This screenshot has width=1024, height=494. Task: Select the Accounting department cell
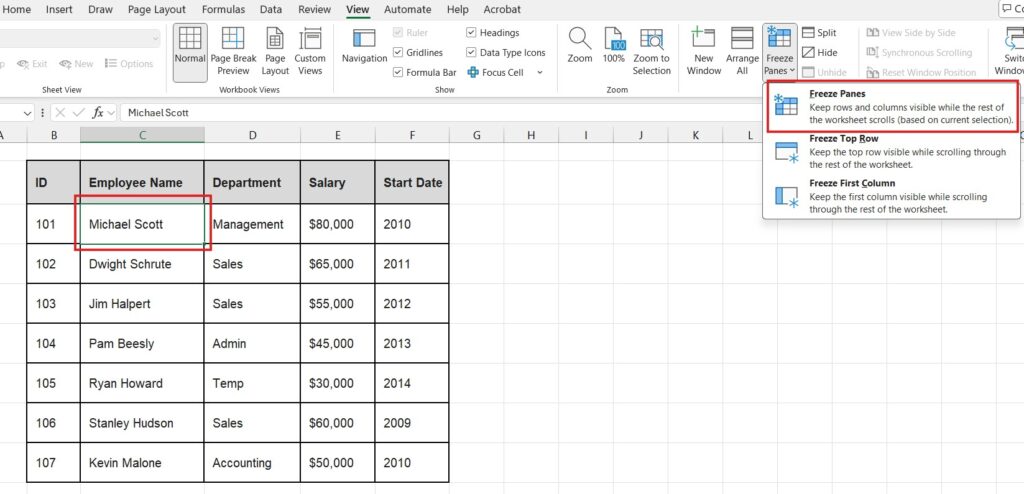pos(252,463)
